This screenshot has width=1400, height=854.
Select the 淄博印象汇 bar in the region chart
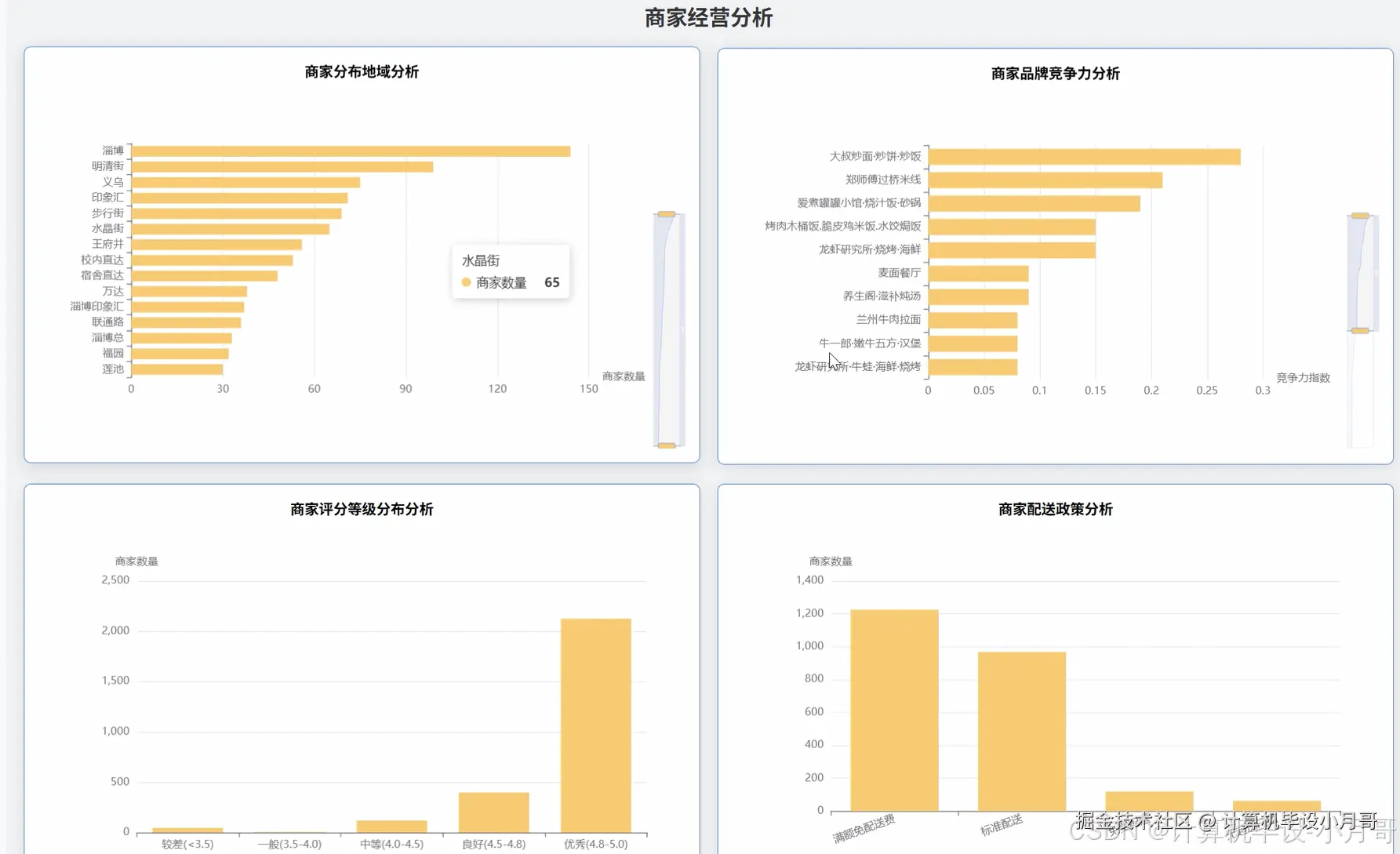(187, 307)
